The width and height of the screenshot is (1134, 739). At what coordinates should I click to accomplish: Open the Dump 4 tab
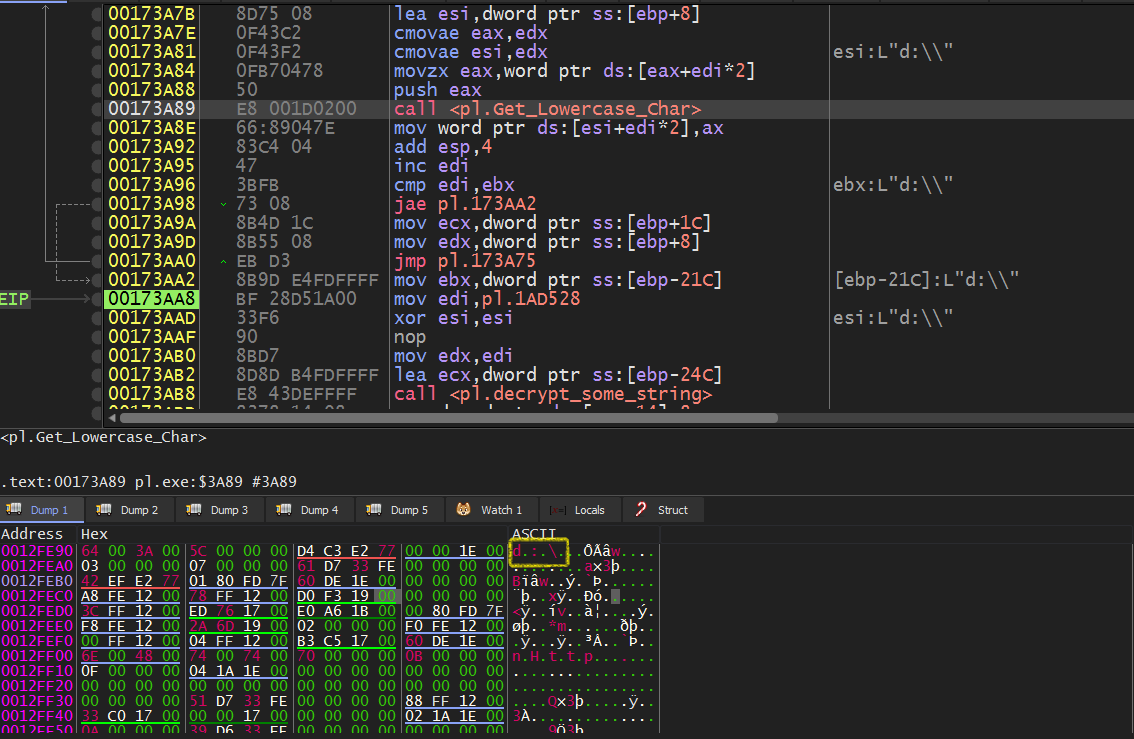310,510
